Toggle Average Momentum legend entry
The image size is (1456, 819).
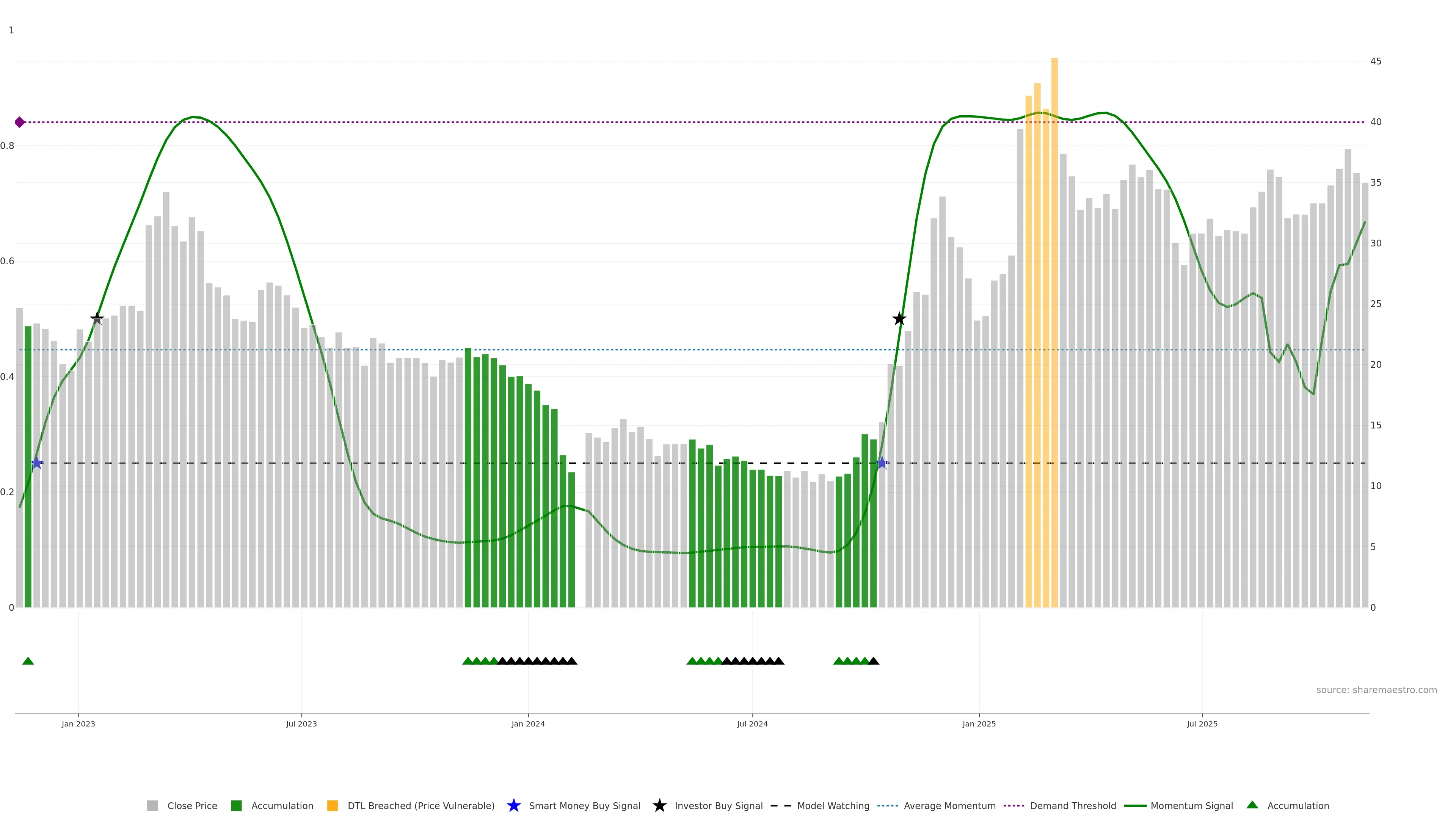pos(949,805)
